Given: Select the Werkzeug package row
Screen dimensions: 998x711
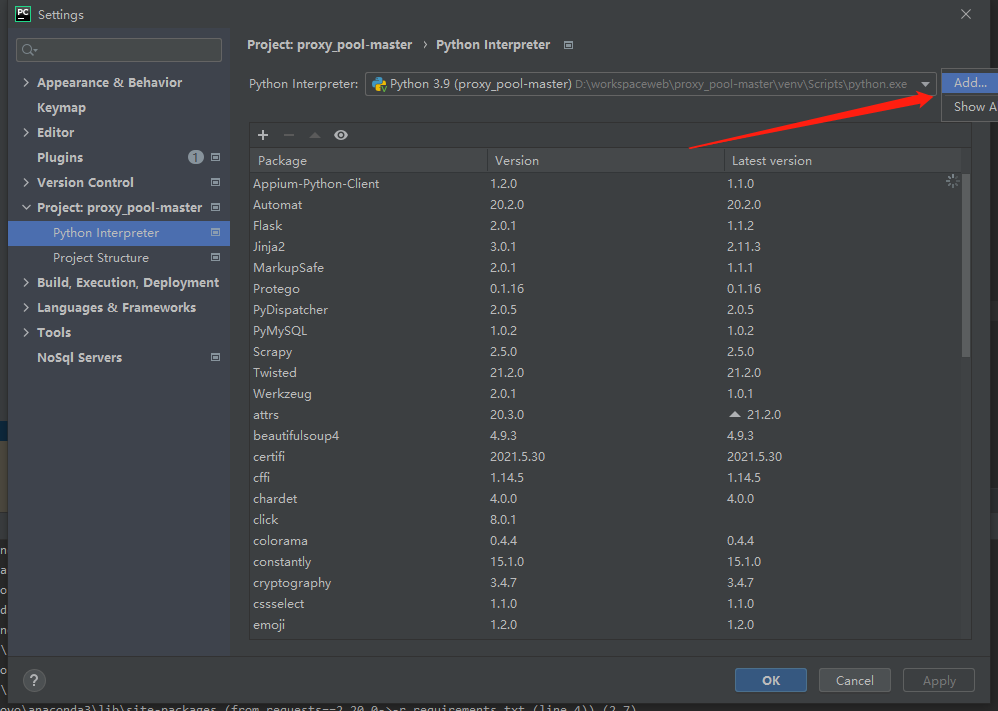Looking at the screenshot, I should coord(605,393).
